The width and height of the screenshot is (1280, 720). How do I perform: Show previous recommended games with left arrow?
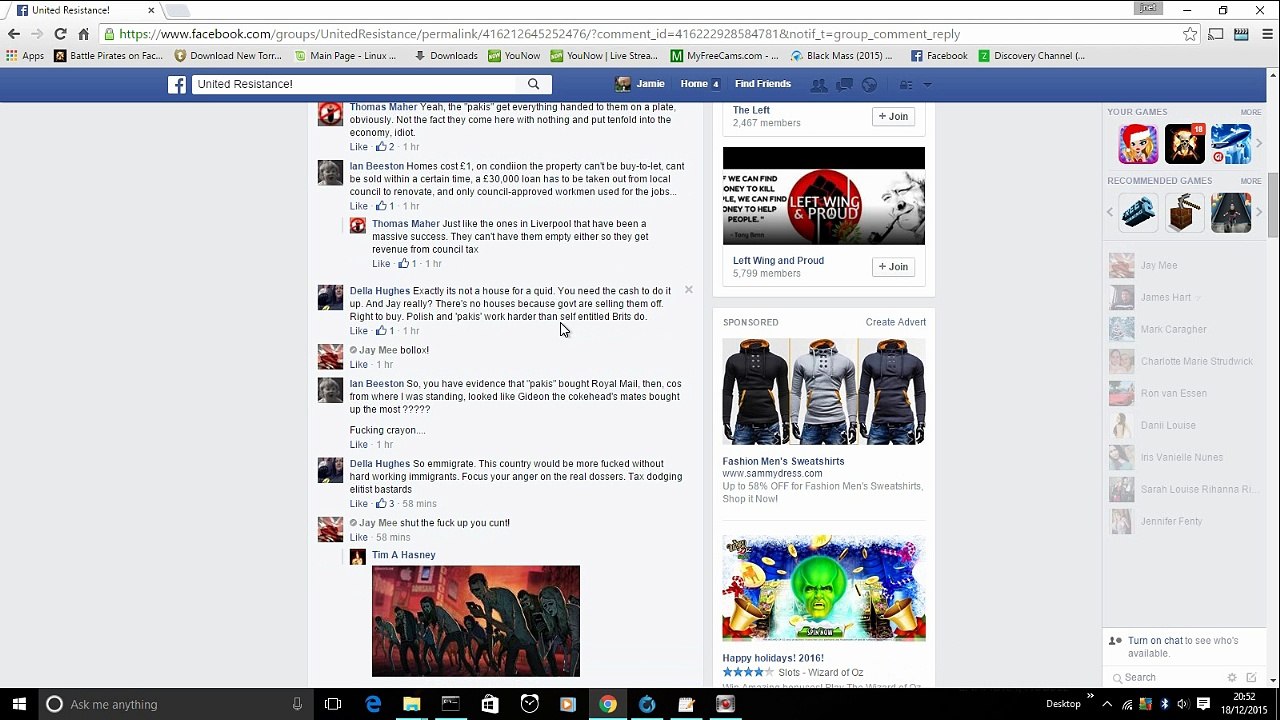[x=1110, y=213]
